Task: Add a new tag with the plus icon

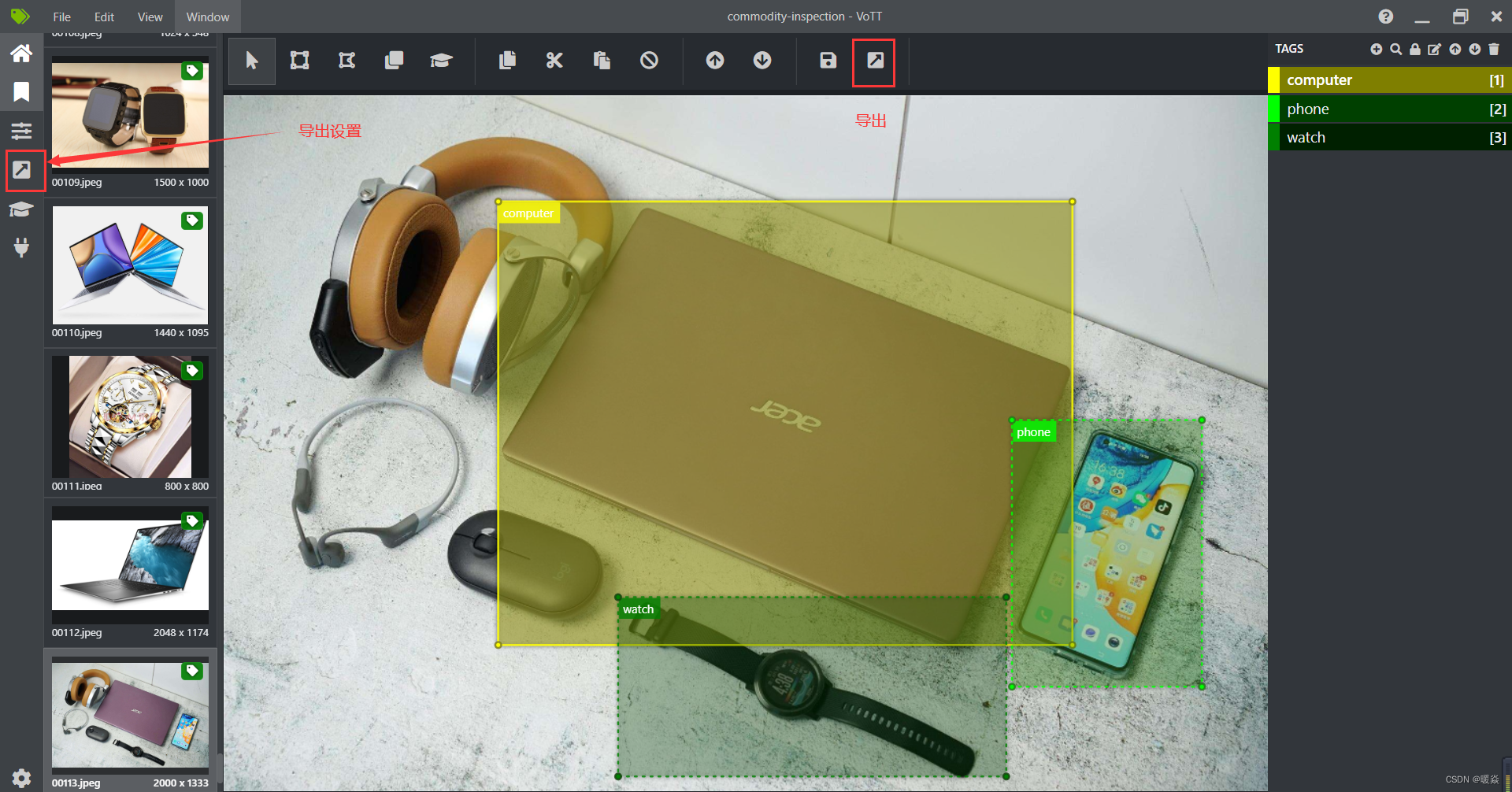Action: (1377, 49)
